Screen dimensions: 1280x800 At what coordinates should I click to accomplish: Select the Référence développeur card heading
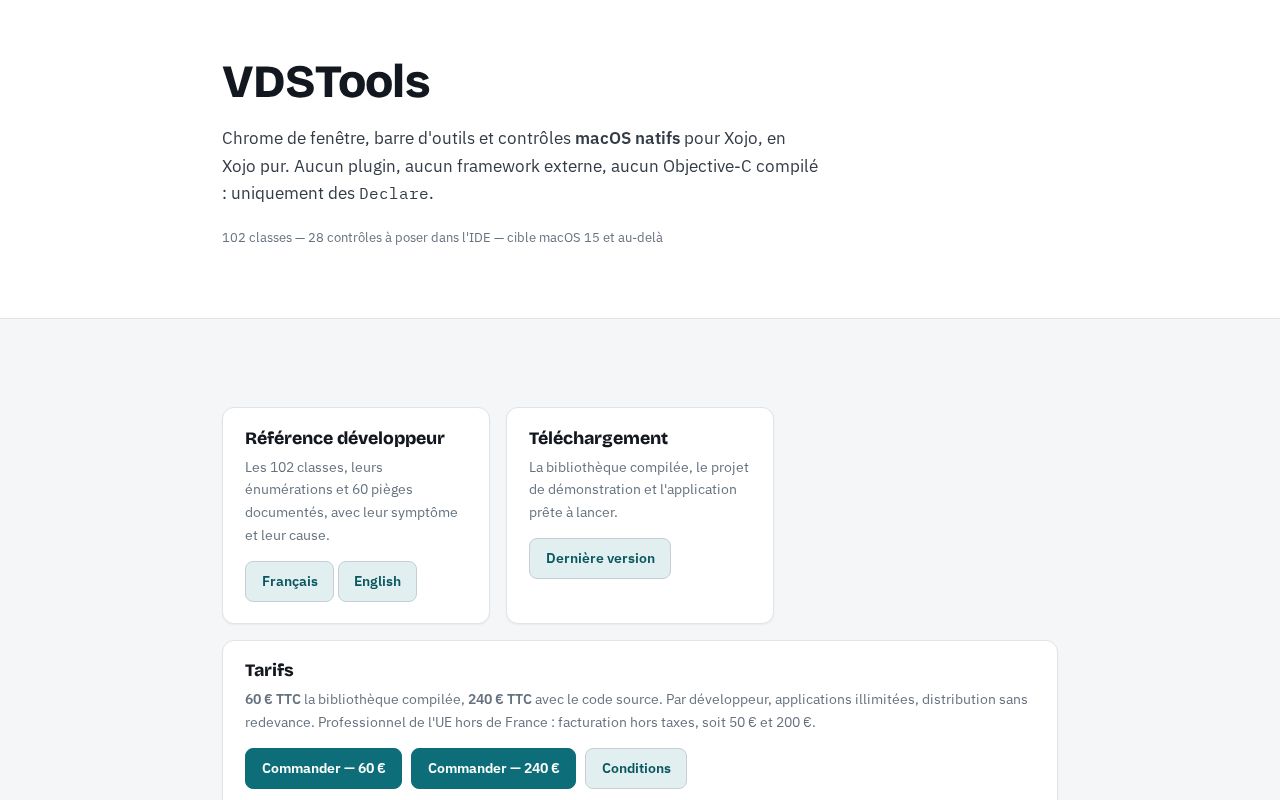pyautogui.click(x=345, y=438)
